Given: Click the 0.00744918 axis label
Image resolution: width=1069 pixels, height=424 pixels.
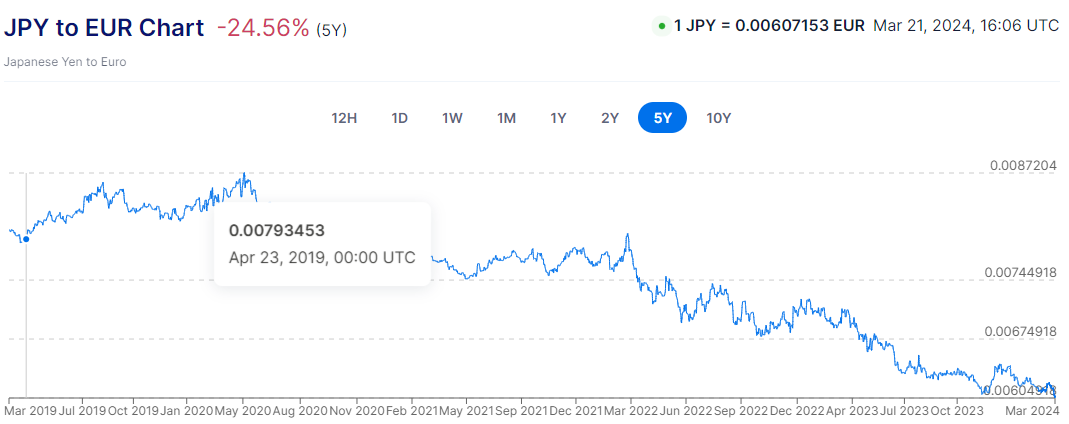Looking at the screenshot, I should [1020, 273].
